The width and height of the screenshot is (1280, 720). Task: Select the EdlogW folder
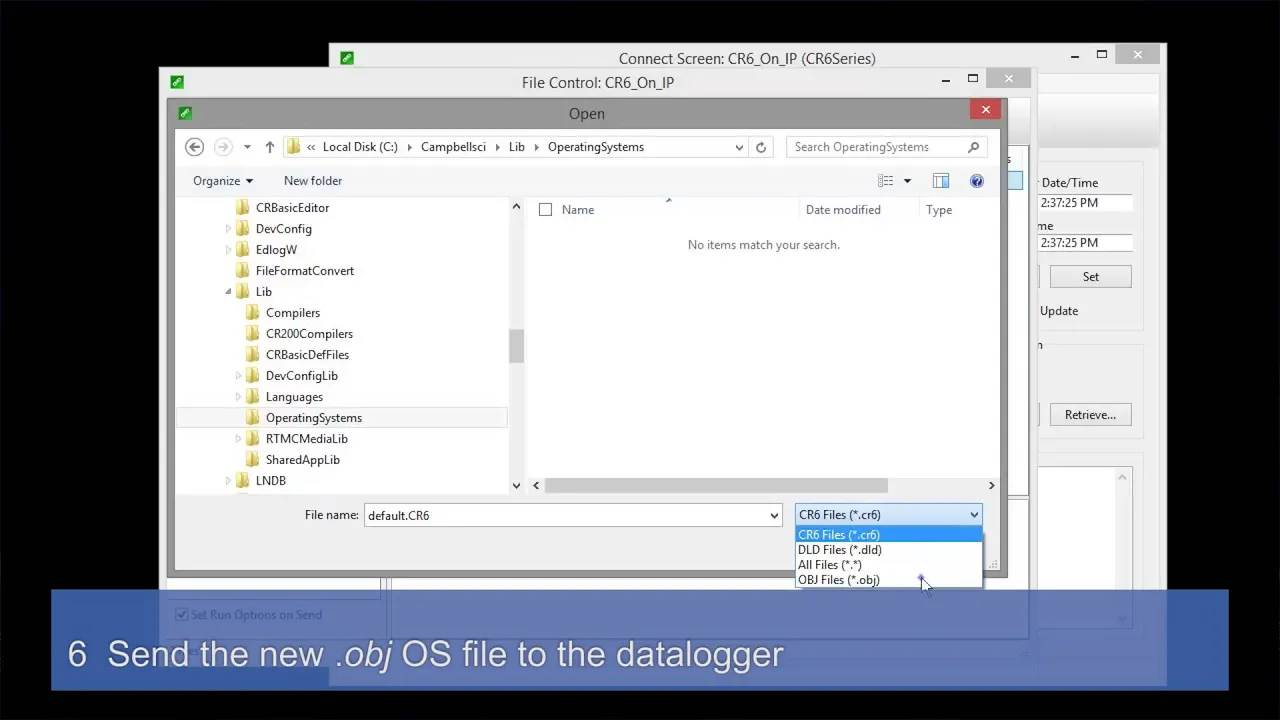point(276,250)
